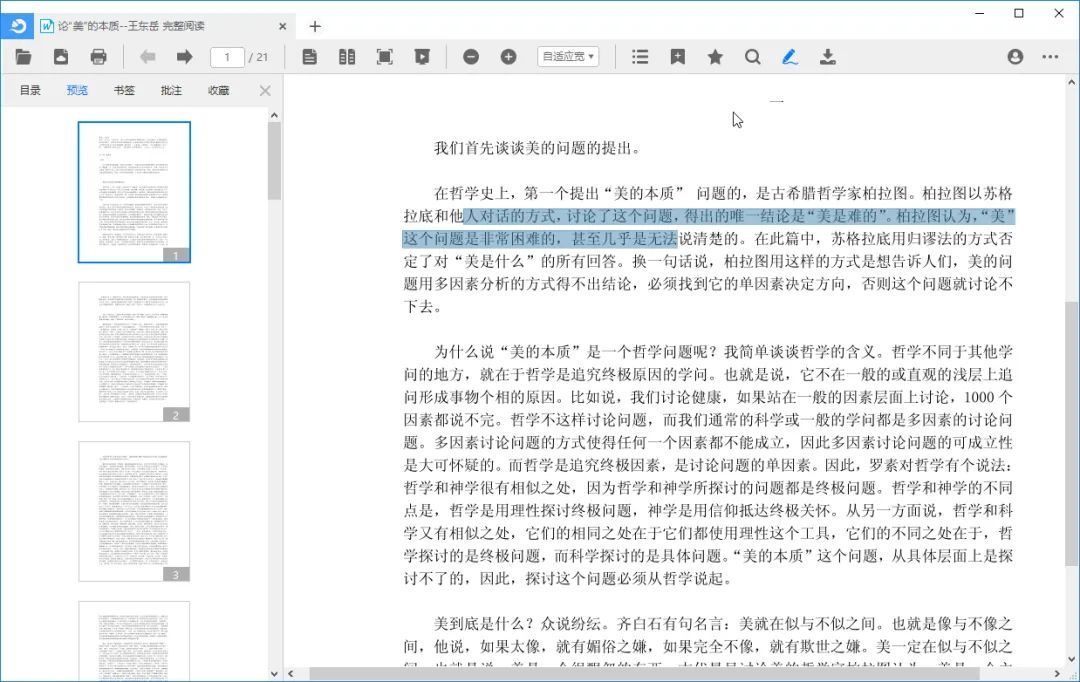Add a bookmark with bookmark icon
Screen dimensions: 1080x682
[678, 57]
